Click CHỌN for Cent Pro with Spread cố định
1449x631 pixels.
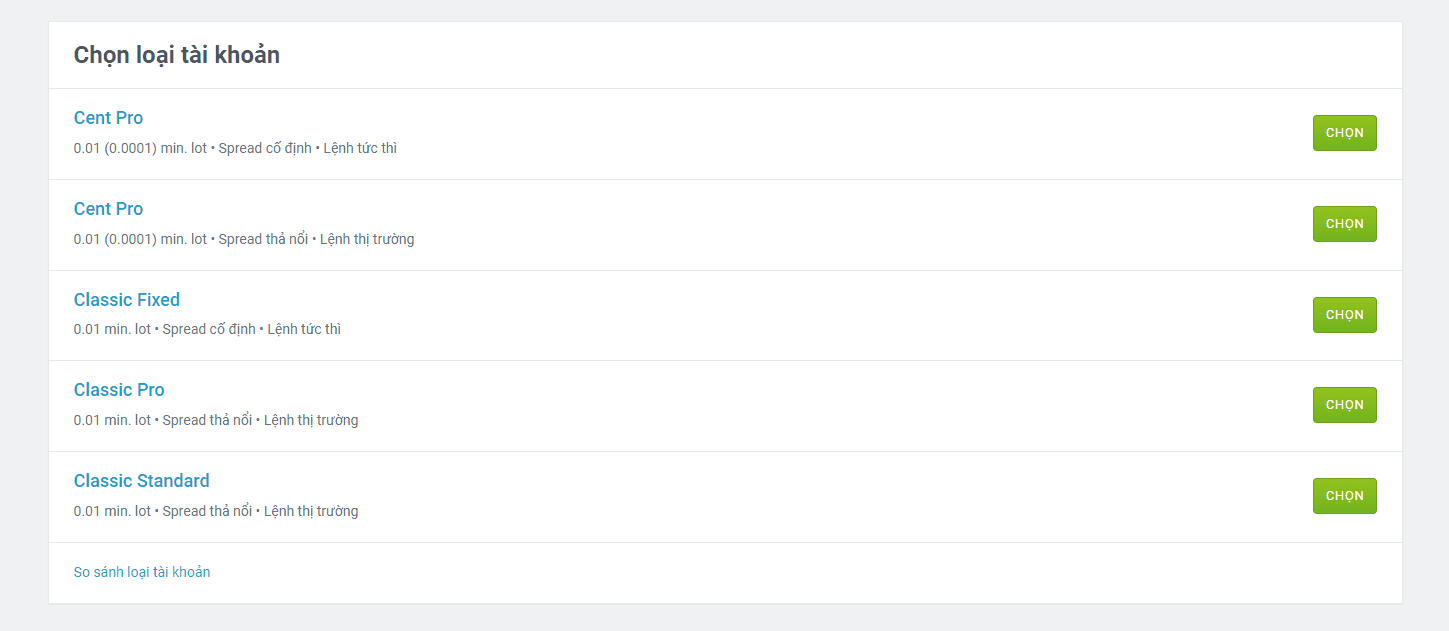point(1344,133)
